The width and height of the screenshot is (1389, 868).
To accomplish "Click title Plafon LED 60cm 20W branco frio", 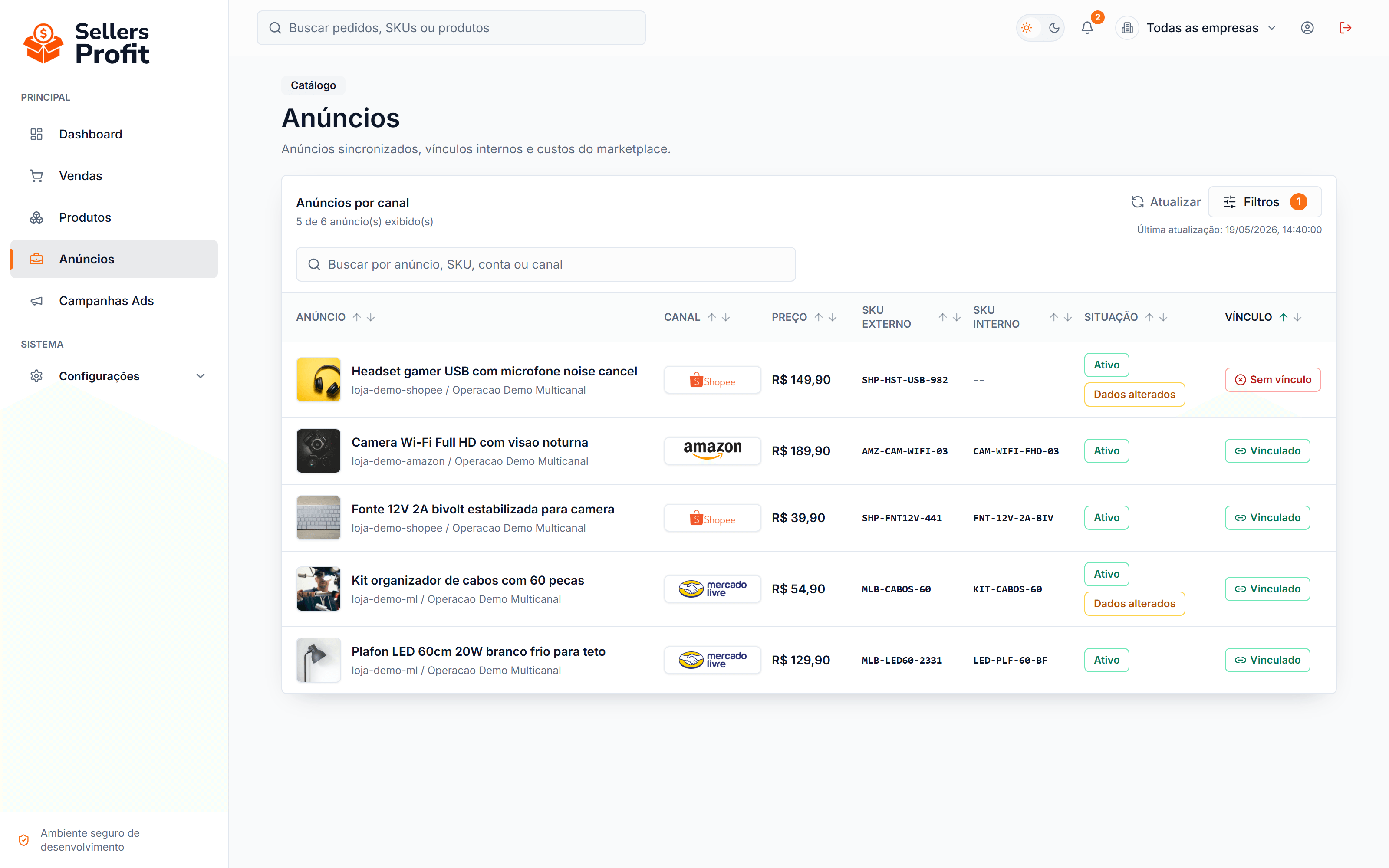I will click(478, 651).
